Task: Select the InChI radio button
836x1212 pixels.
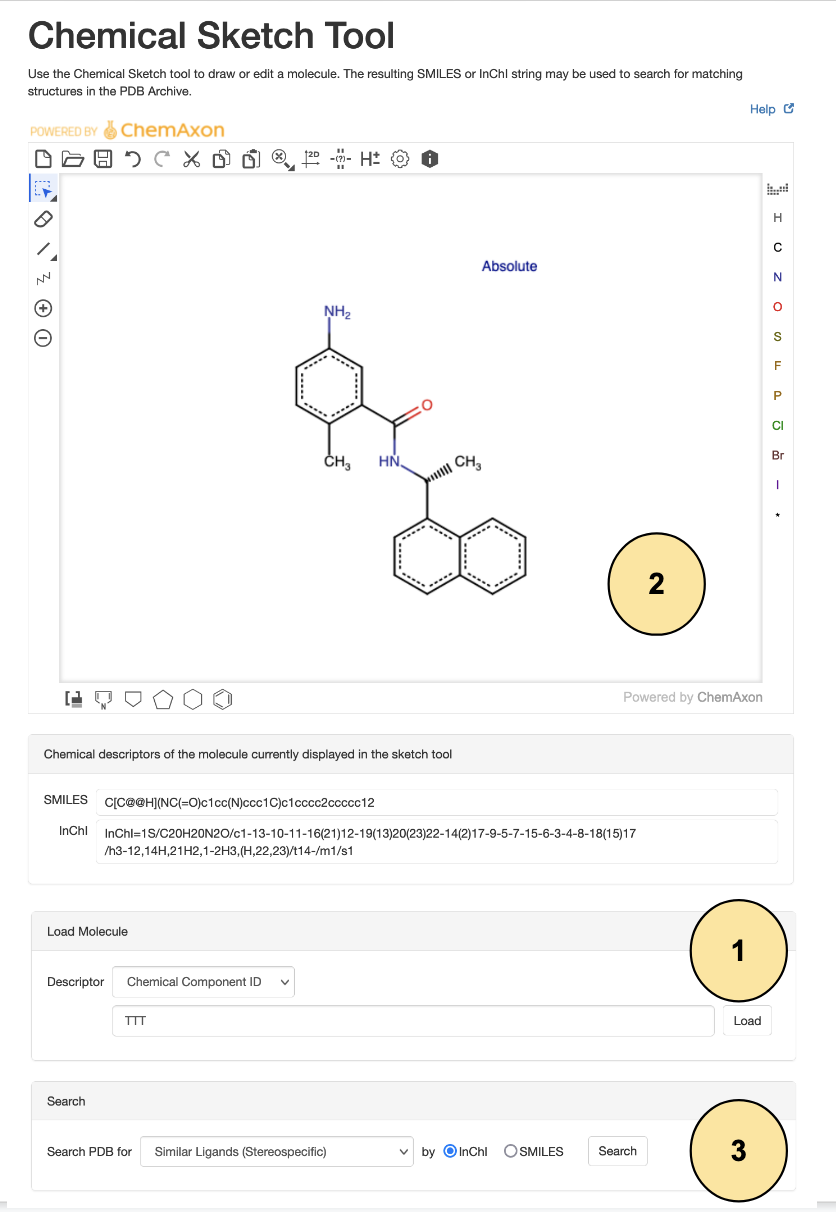Action: coord(450,1151)
